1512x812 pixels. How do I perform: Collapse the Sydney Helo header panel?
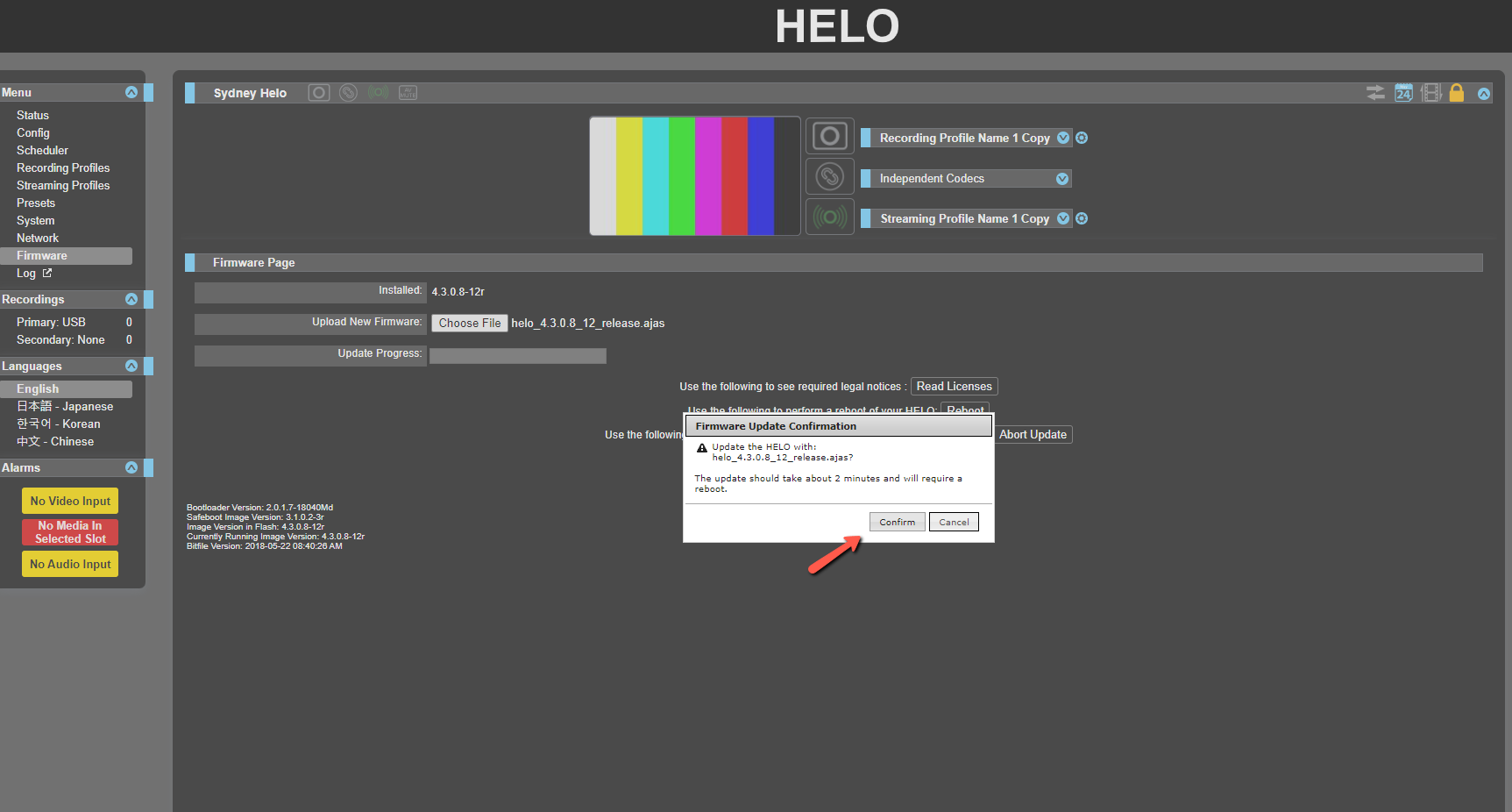coord(1484,94)
